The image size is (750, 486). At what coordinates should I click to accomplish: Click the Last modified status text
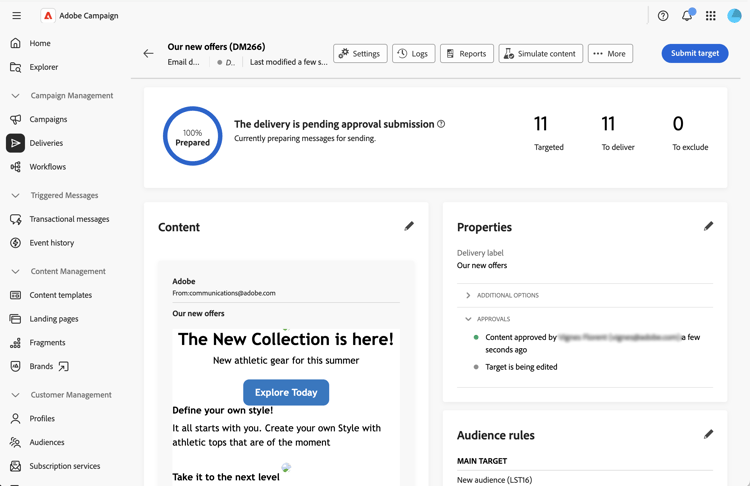pos(288,62)
